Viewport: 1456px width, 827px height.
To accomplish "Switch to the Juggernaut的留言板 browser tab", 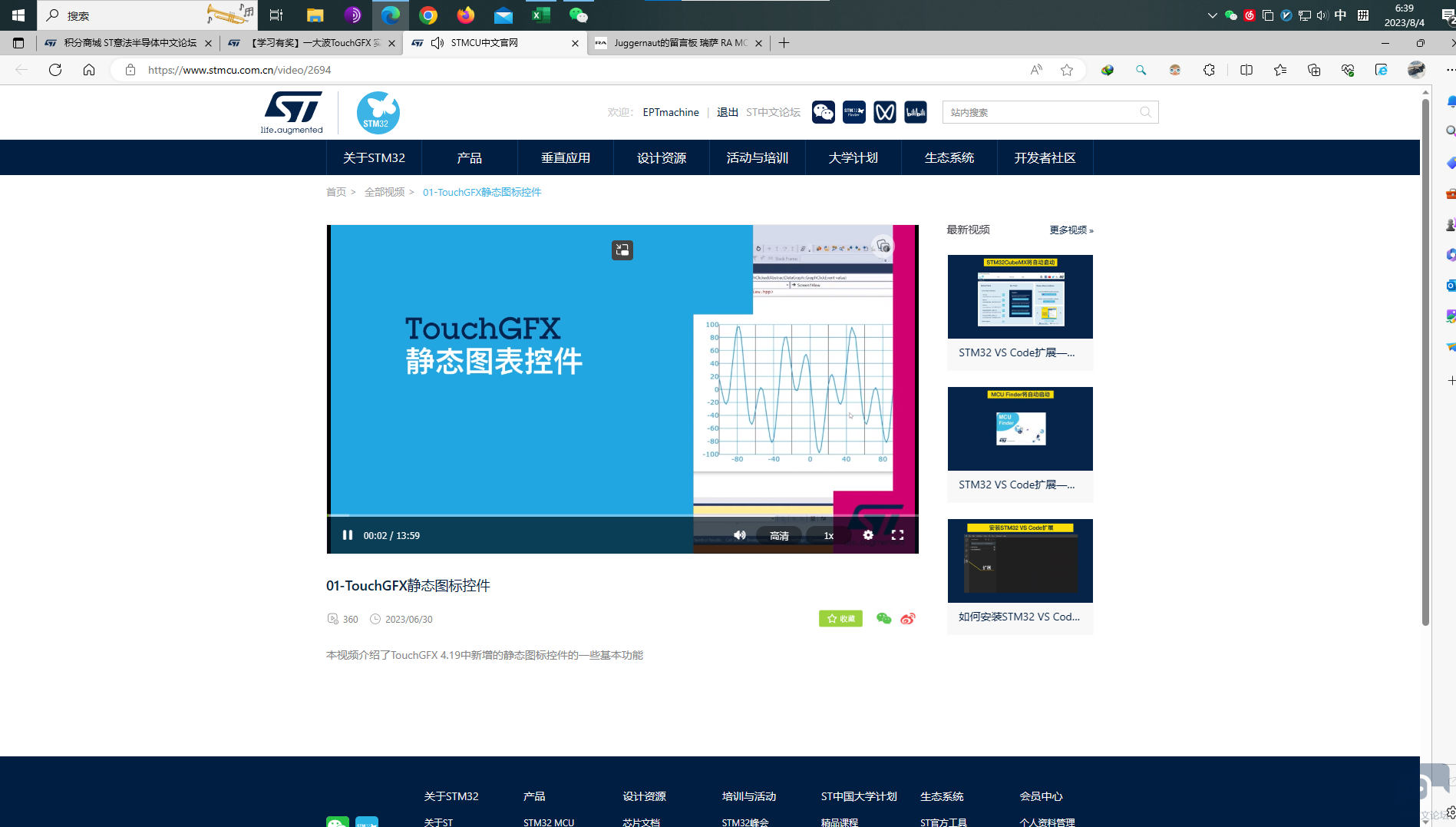I will point(678,43).
